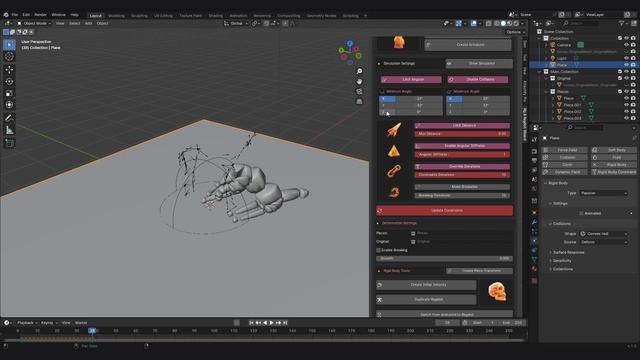
Task: Click the Duplicate Ragdoll button
Action: tap(426, 300)
